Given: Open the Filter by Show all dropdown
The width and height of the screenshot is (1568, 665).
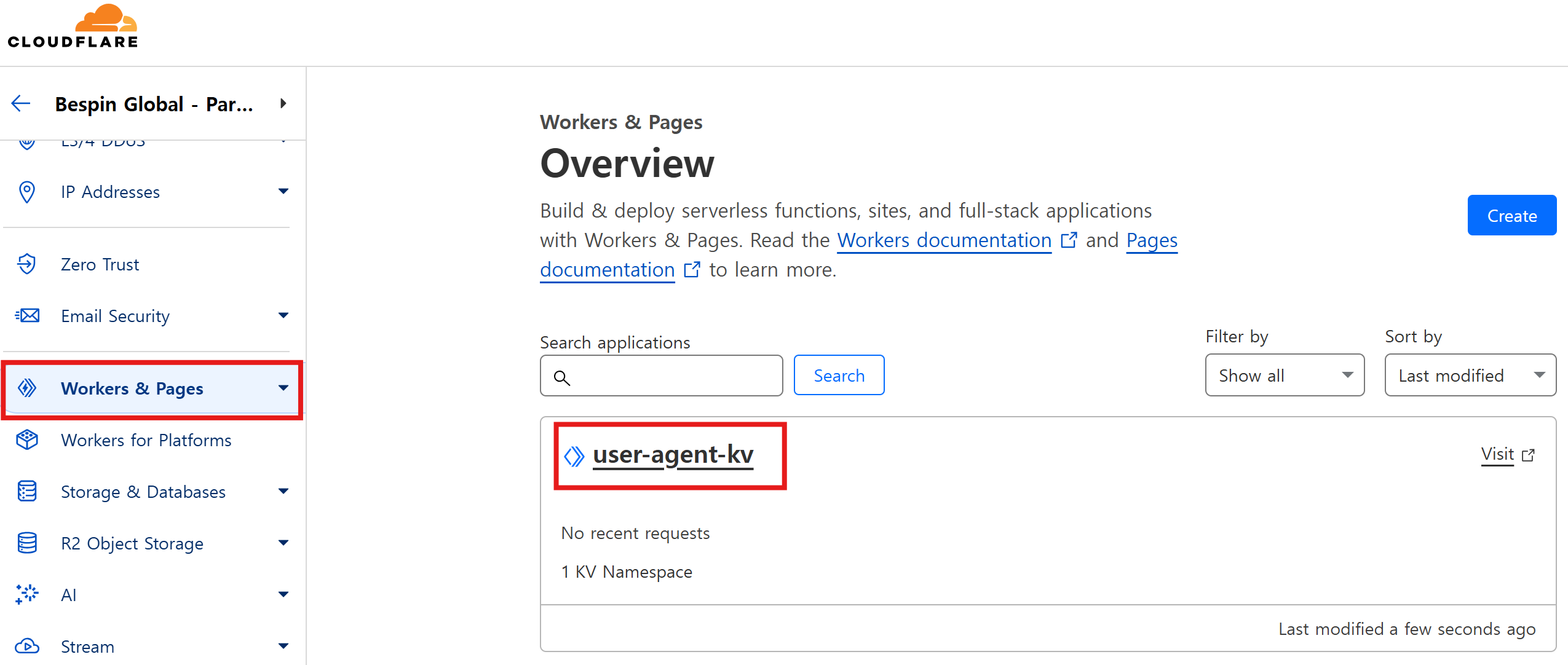Looking at the screenshot, I should [x=1284, y=375].
